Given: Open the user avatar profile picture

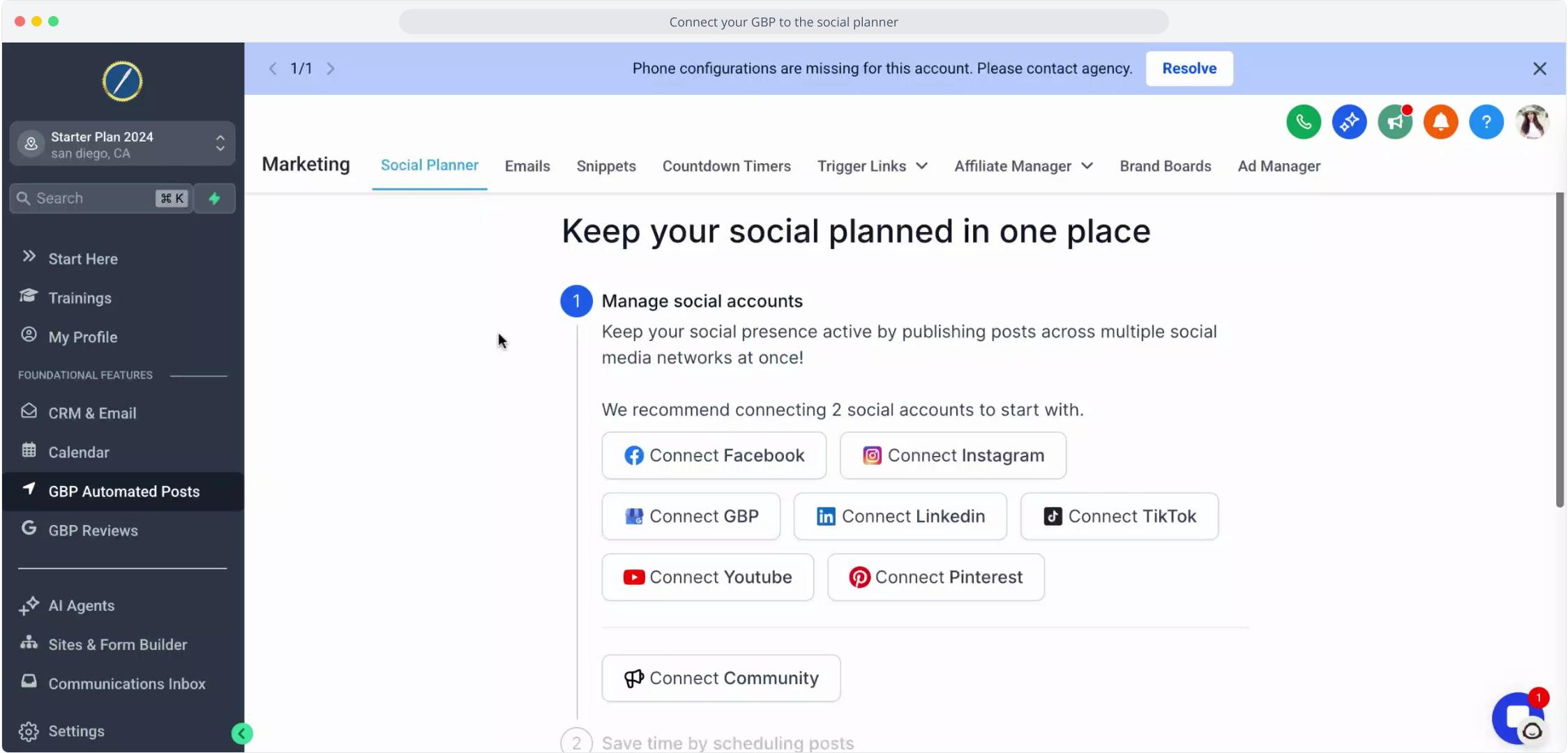Looking at the screenshot, I should tap(1532, 122).
